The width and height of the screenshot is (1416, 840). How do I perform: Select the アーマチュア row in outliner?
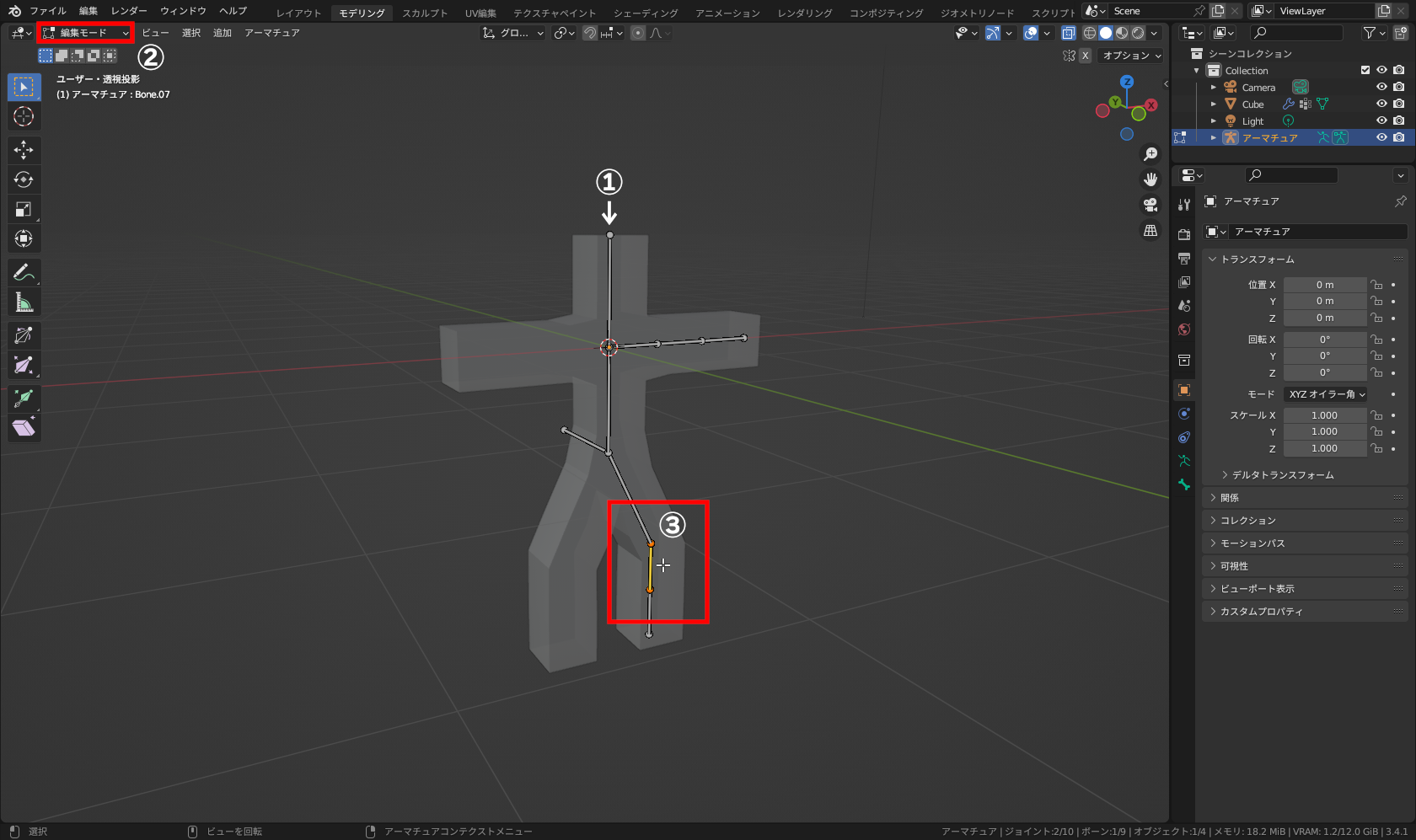(1293, 137)
